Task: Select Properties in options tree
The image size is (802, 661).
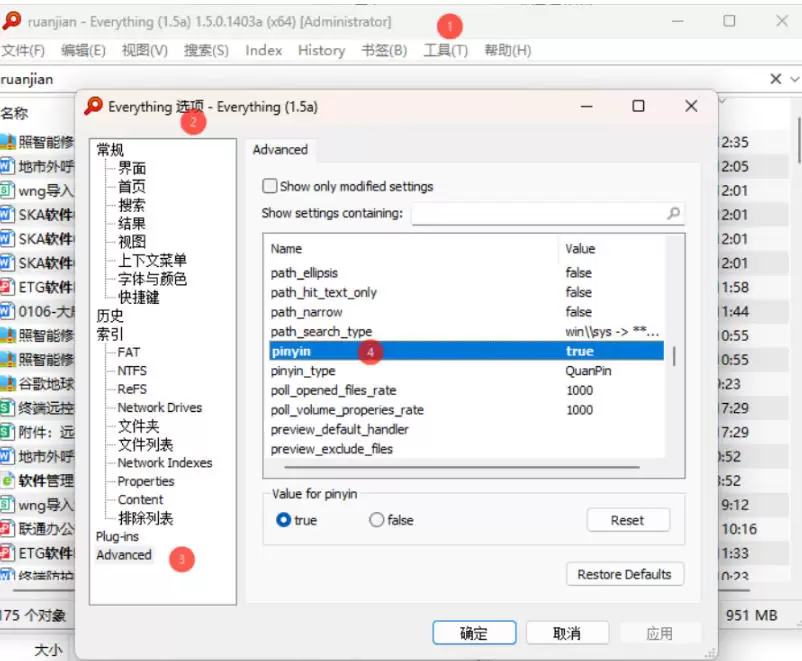Action: coord(146,481)
